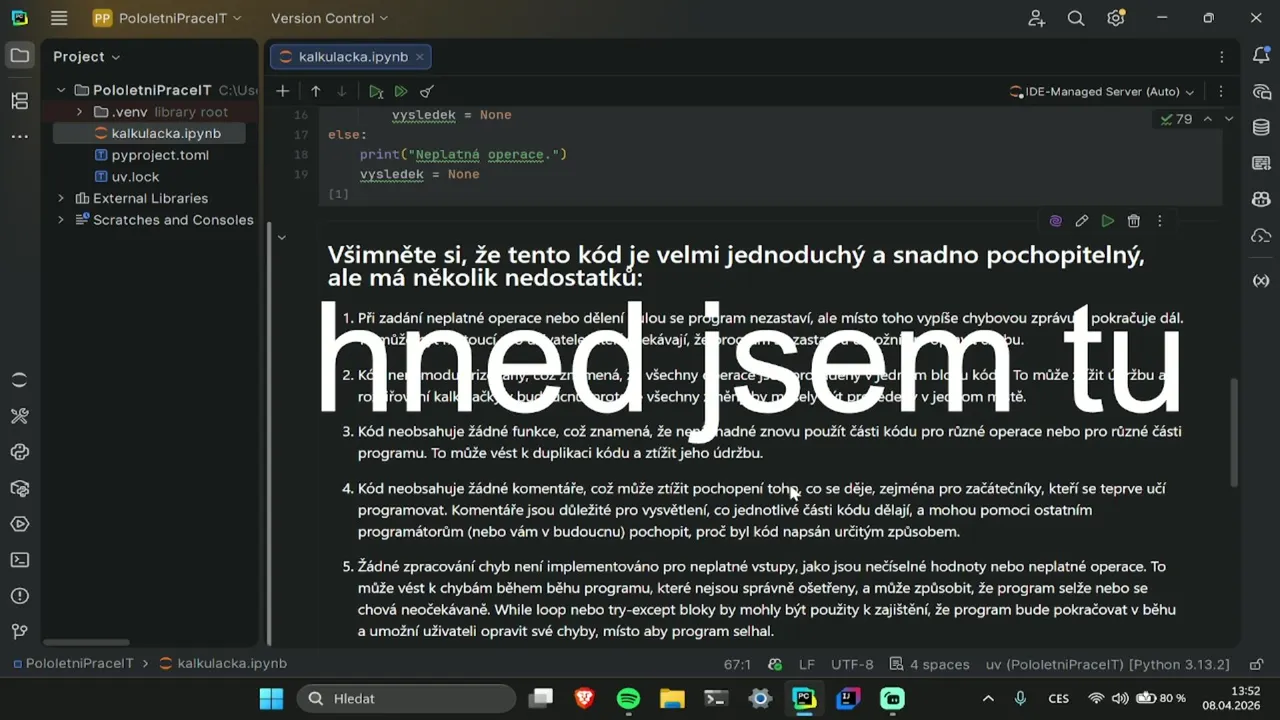Move the cell up with the arrow
1280x720 pixels.
[x=316, y=91]
